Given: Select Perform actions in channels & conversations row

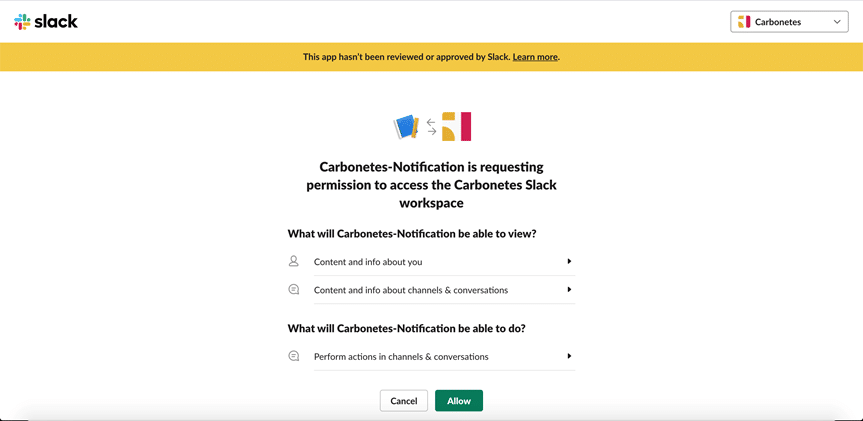Looking at the screenshot, I should click(432, 357).
